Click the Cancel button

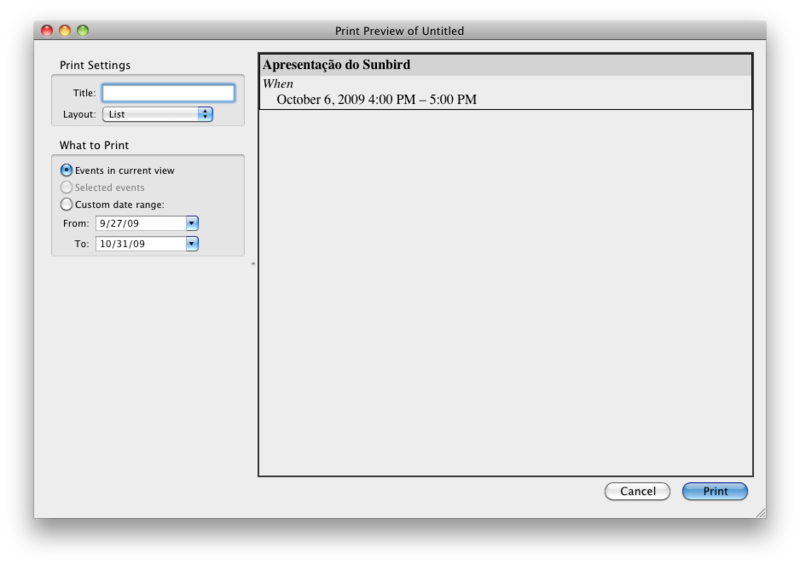[x=637, y=491]
